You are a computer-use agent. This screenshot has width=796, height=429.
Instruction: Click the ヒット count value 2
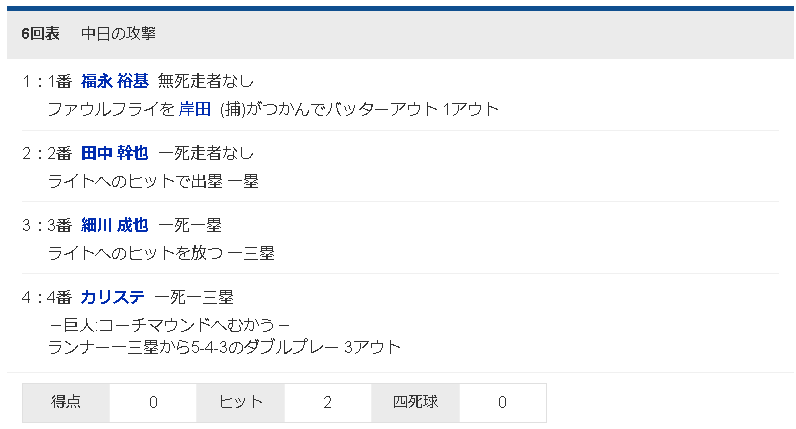coord(327,402)
